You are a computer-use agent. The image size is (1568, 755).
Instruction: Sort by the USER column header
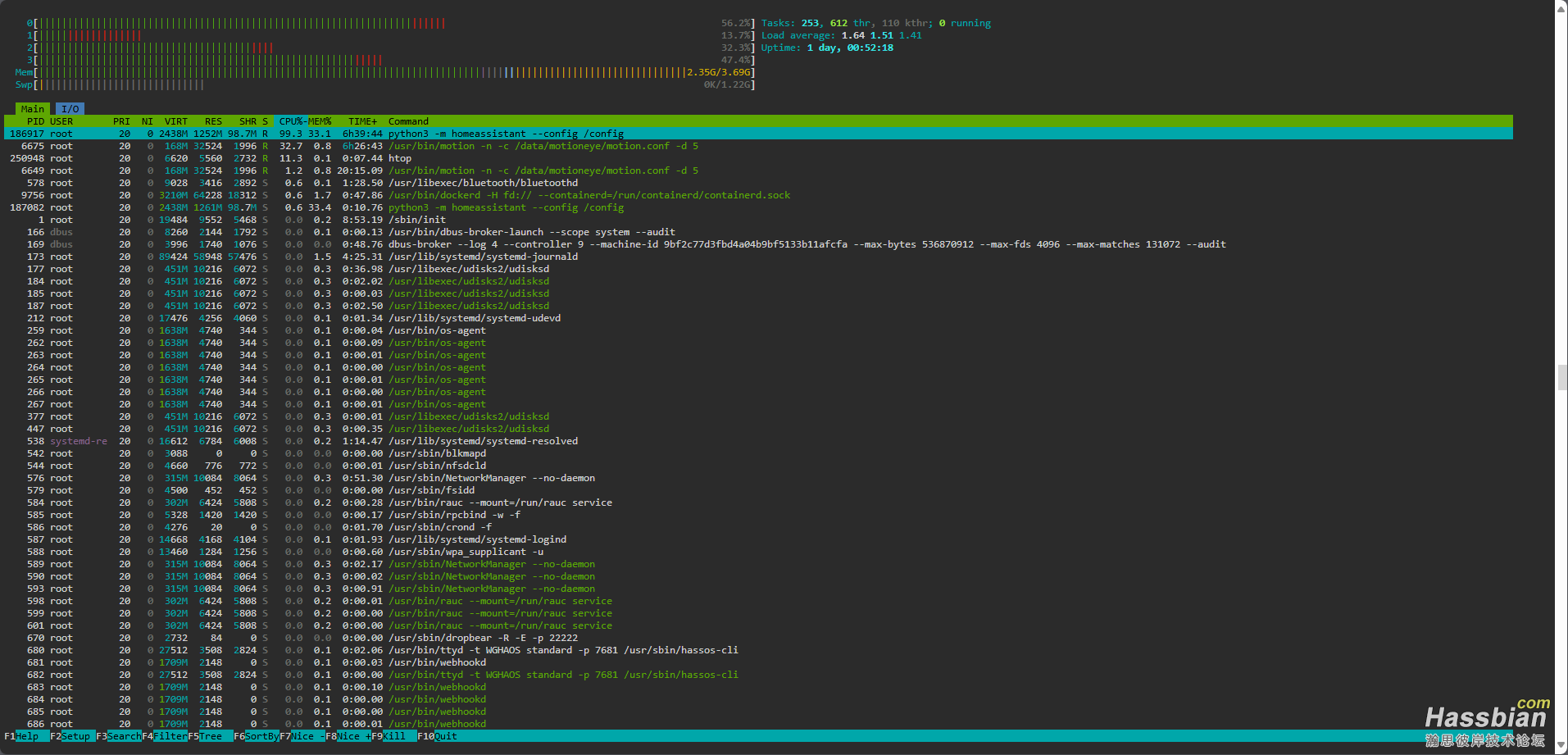pyautogui.click(x=61, y=121)
